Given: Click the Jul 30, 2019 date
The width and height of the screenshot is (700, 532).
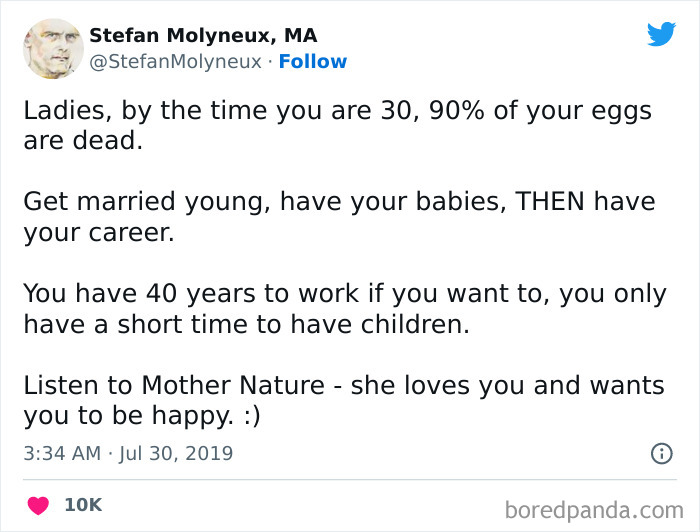Looking at the screenshot, I should pos(178,453).
